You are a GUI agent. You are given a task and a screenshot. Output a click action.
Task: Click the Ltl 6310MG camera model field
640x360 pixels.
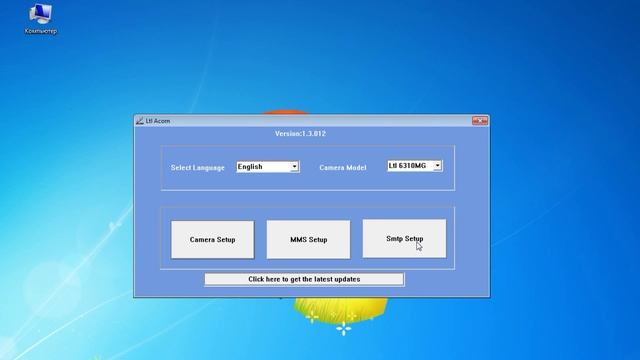pos(414,166)
